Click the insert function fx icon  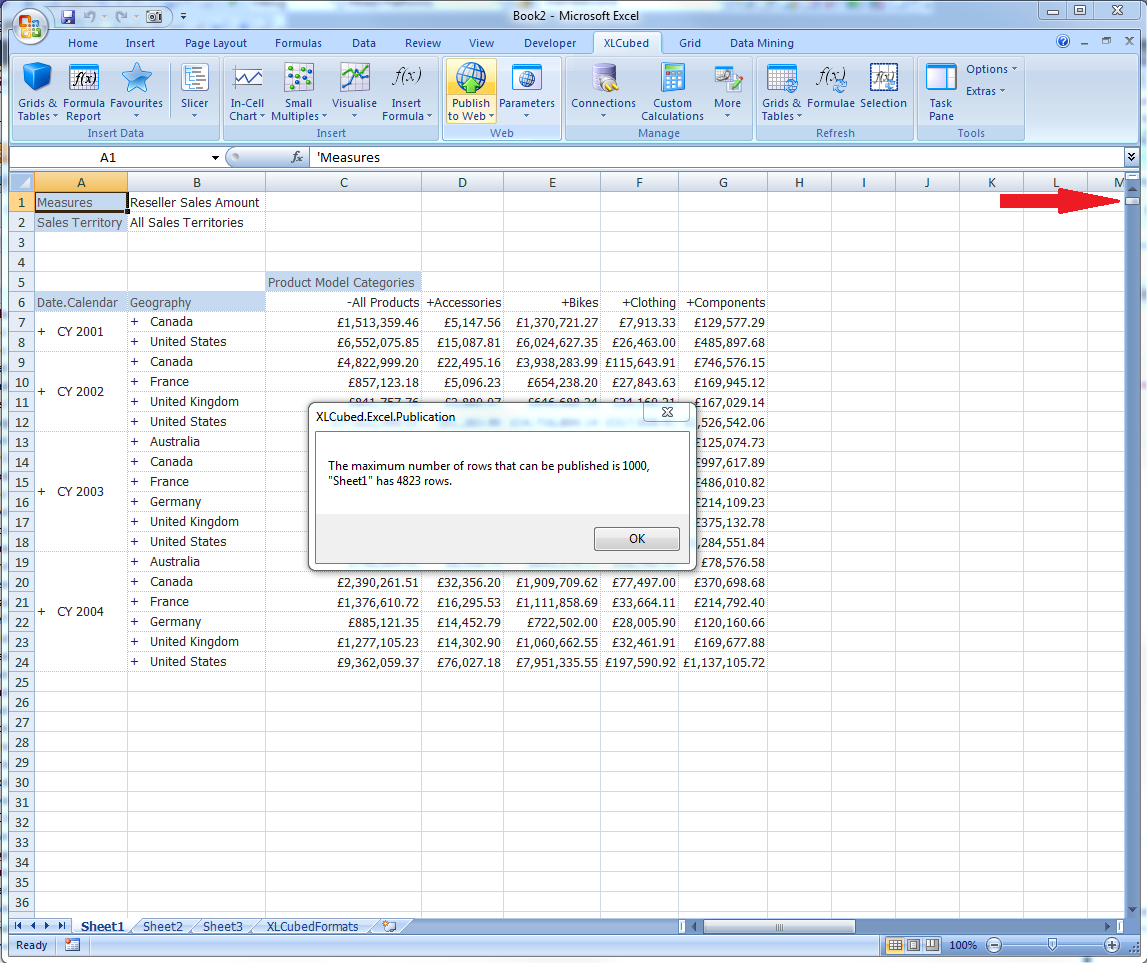click(297, 157)
